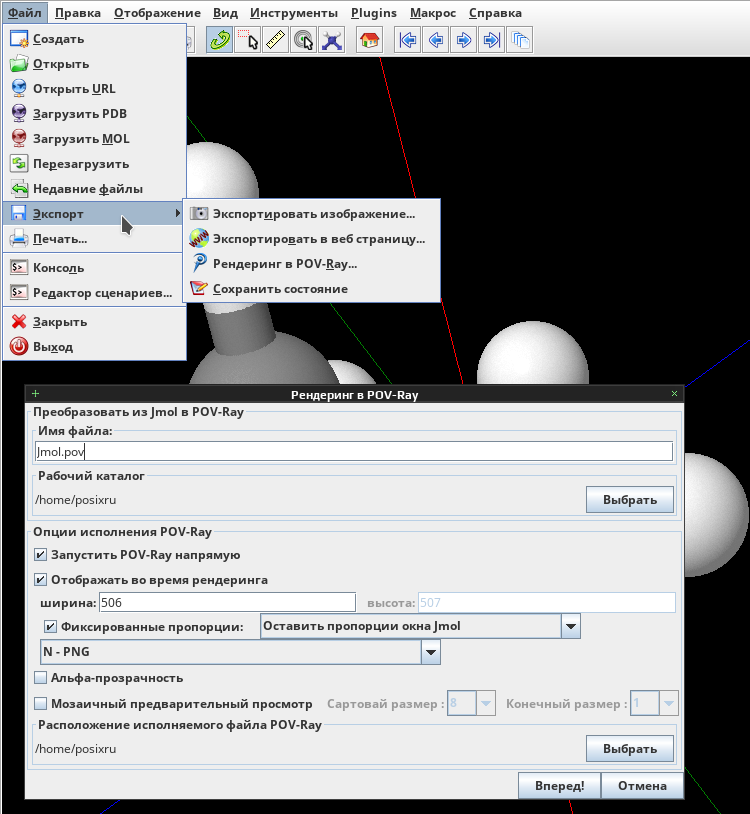Image resolution: width=750 pixels, height=814 pixels.
Task: Open the Макрос menu
Action: [x=433, y=13]
